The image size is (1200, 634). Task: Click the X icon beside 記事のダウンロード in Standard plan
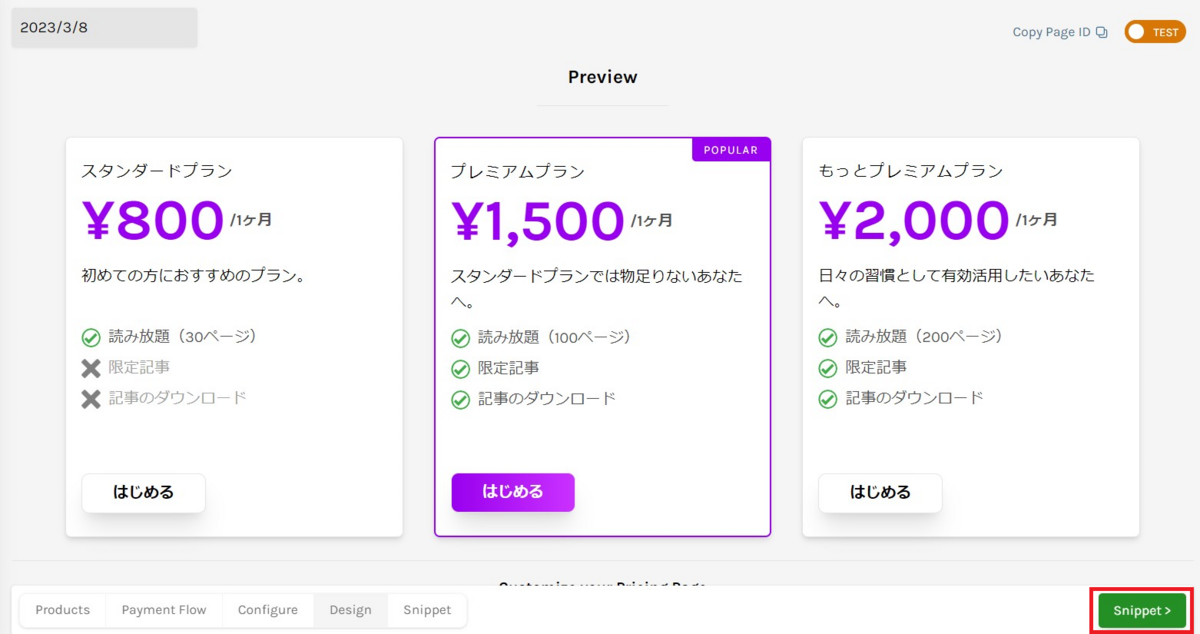(x=91, y=399)
